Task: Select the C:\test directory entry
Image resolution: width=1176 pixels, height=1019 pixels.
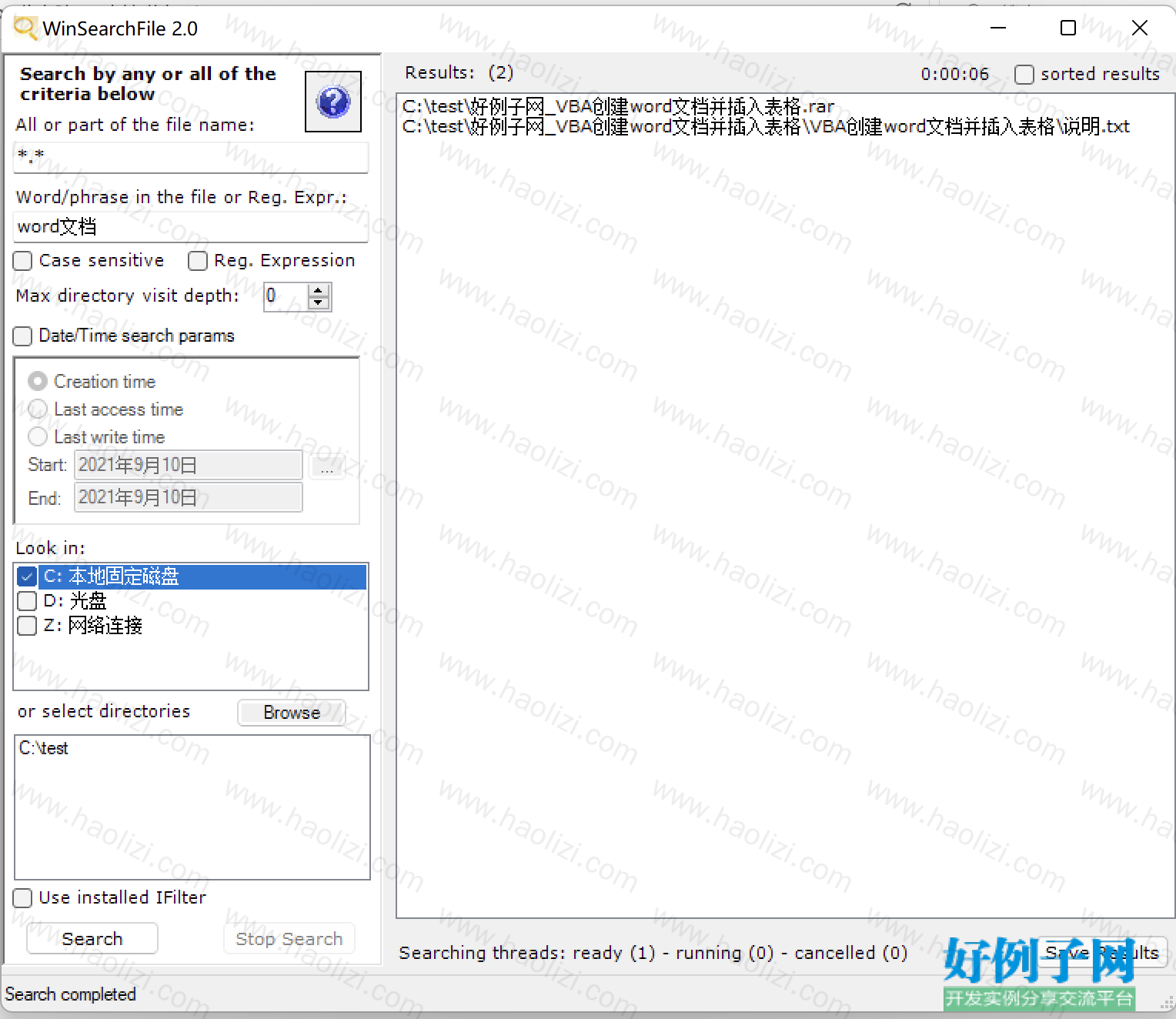Action: [44, 748]
